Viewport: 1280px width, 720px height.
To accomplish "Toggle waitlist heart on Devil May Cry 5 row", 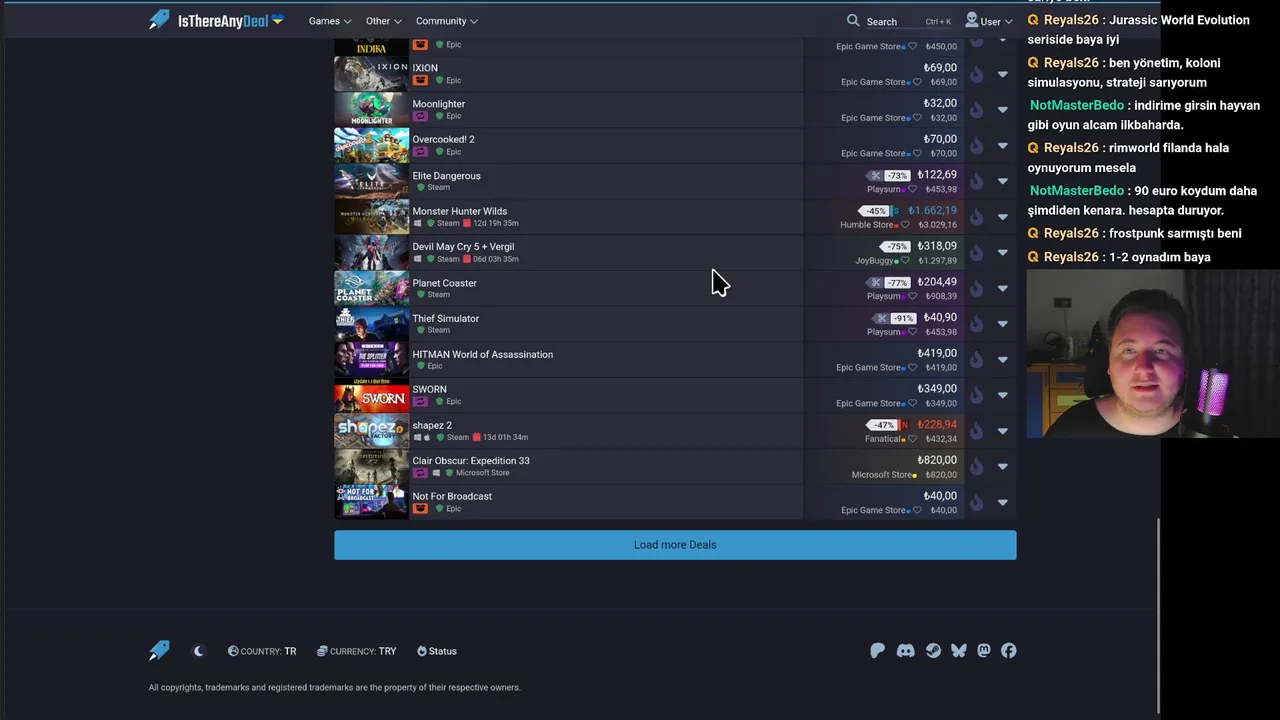I will coord(903,261).
